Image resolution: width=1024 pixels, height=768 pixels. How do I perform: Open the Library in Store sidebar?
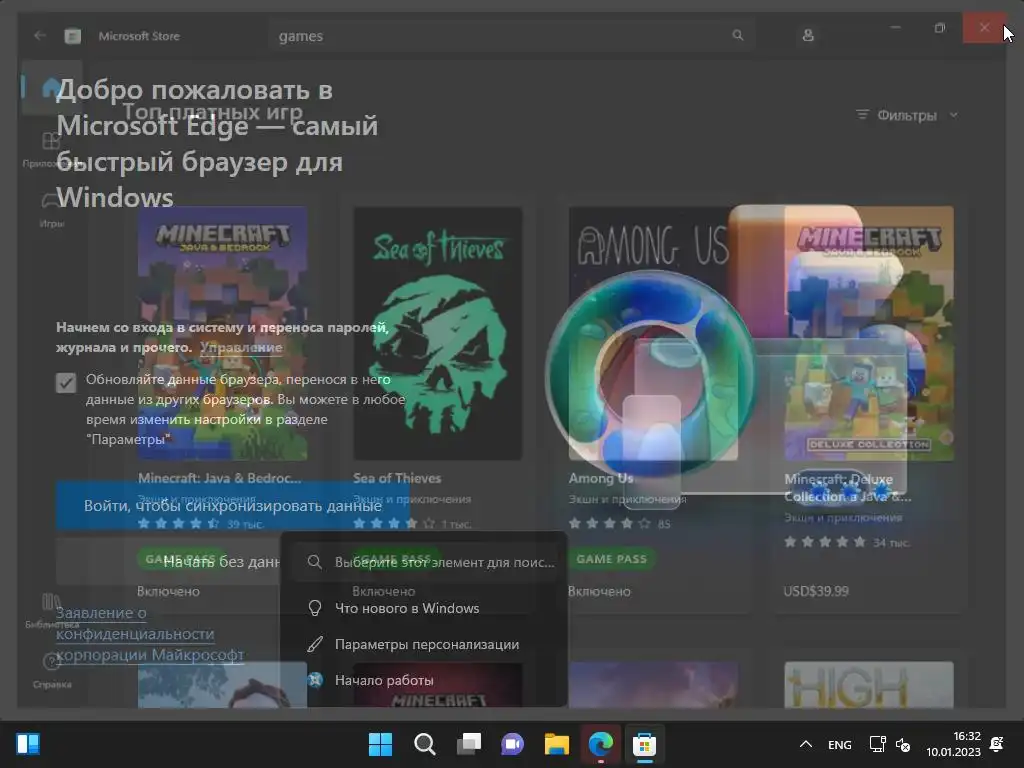tap(51, 610)
